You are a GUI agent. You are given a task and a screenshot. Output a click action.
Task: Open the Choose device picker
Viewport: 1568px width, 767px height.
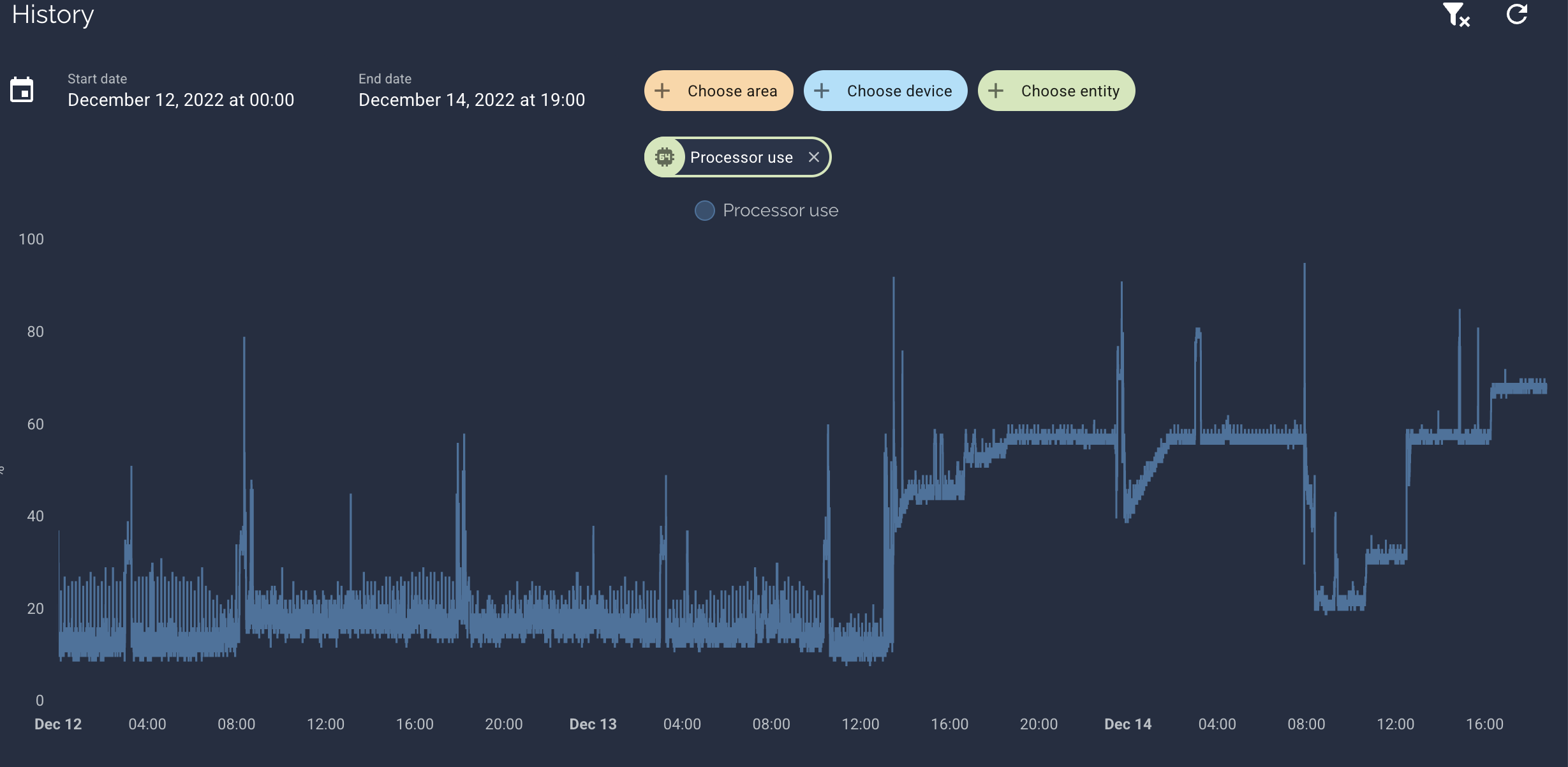coord(885,91)
